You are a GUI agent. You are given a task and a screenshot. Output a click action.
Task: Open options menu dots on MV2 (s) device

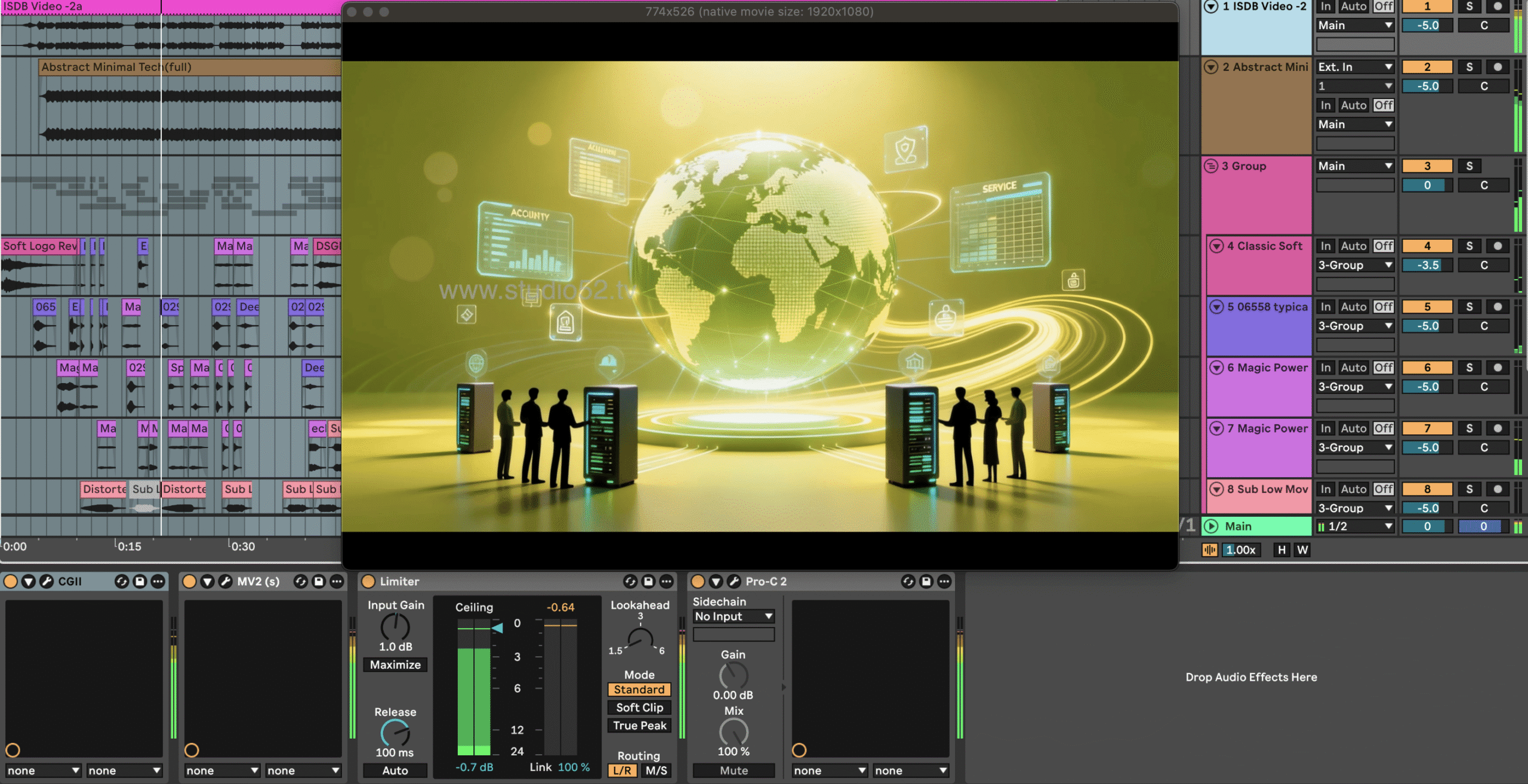click(337, 581)
